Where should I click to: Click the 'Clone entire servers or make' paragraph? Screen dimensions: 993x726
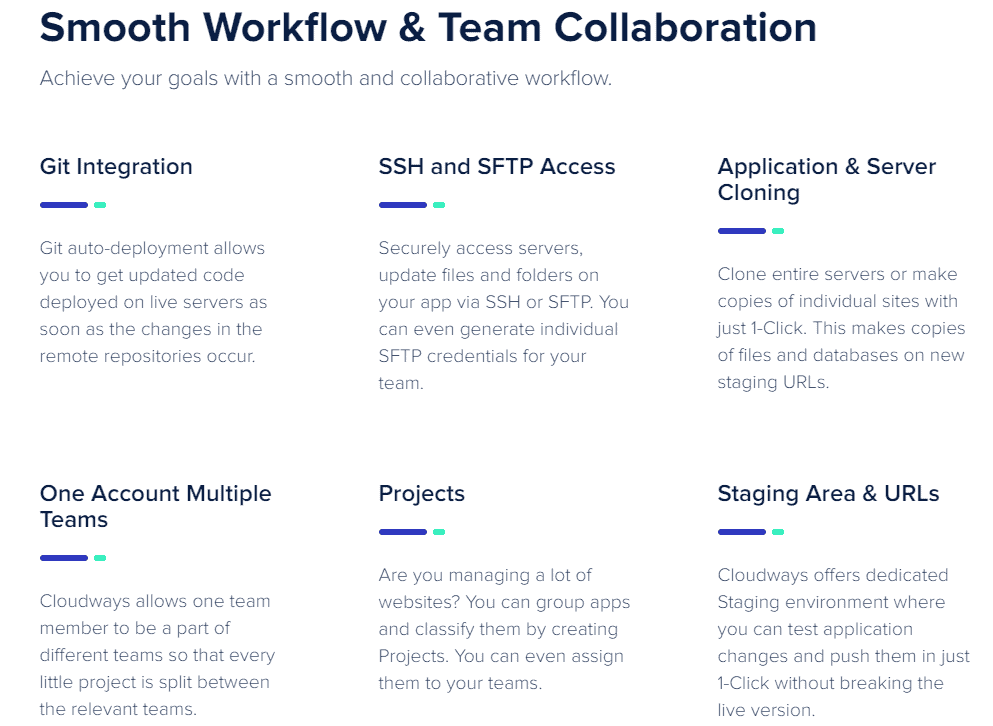841,328
